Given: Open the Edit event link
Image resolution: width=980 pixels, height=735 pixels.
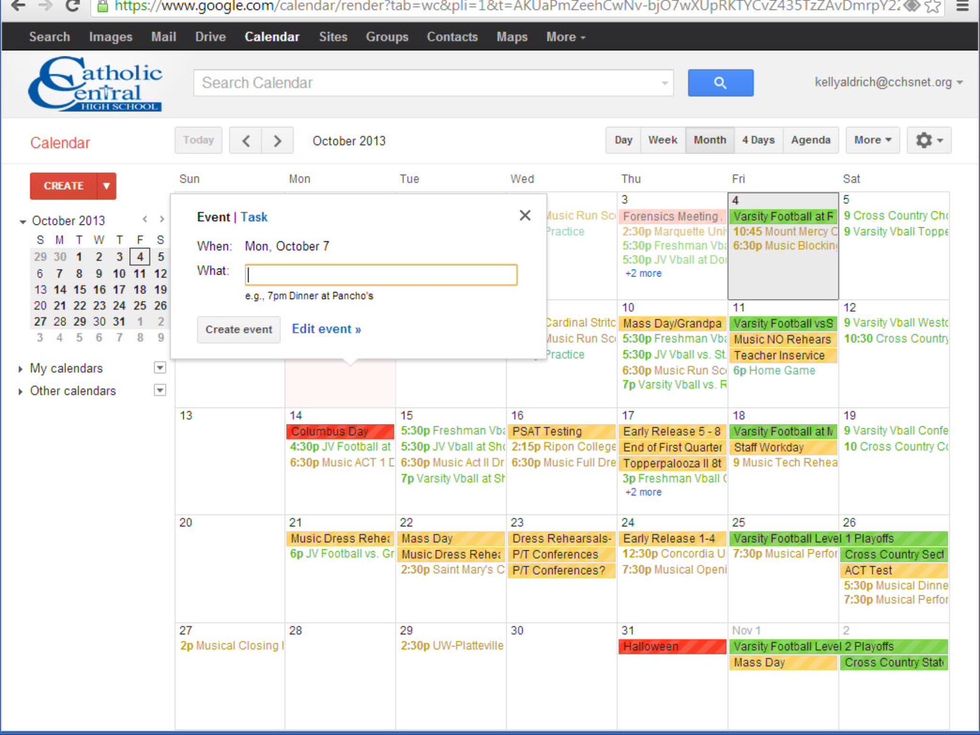Looking at the screenshot, I should click(326, 329).
